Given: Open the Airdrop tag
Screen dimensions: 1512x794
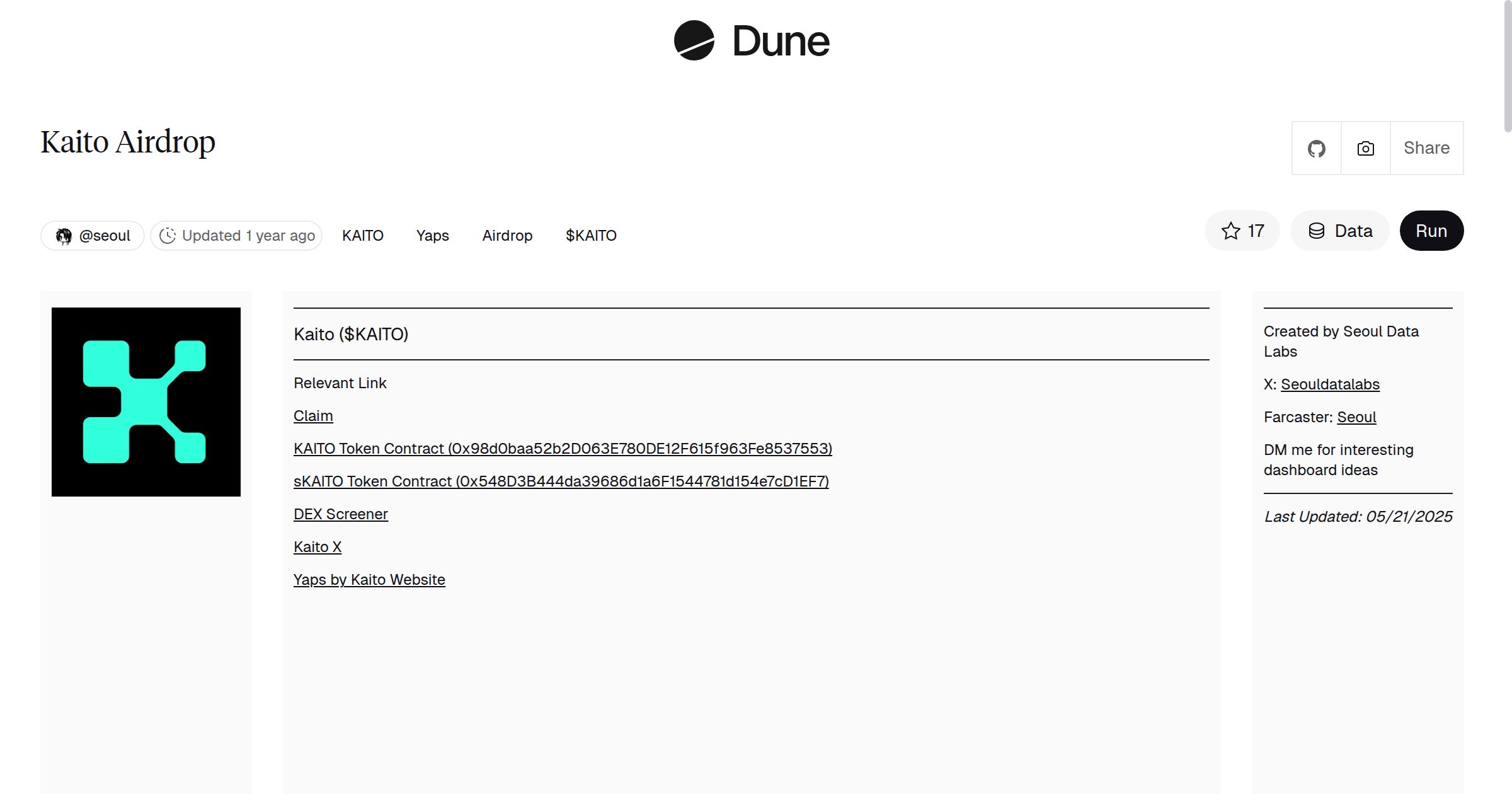Looking at the screenshot, I should pos(507,235).
